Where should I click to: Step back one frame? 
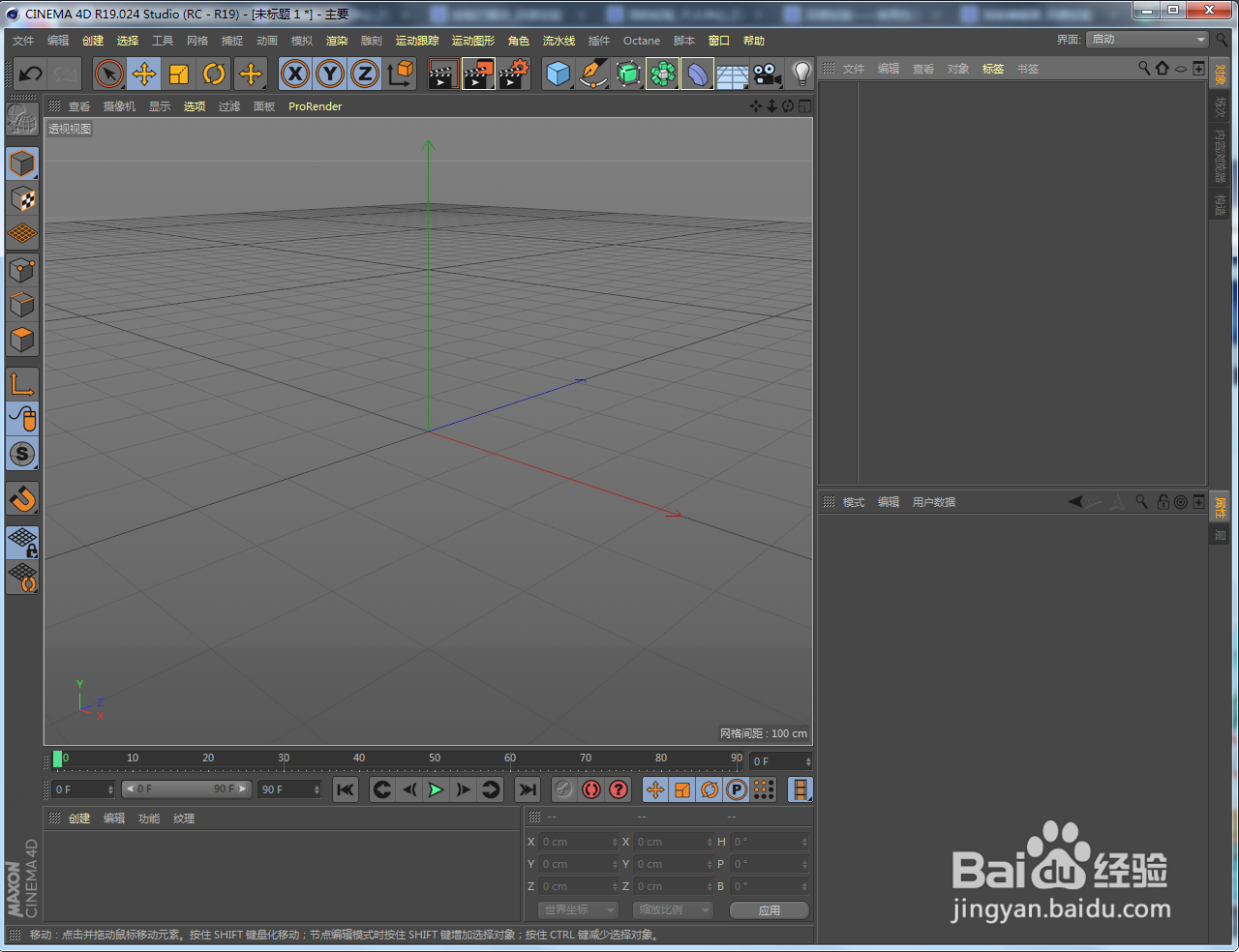pyautogui.click(x=409, y=789)
